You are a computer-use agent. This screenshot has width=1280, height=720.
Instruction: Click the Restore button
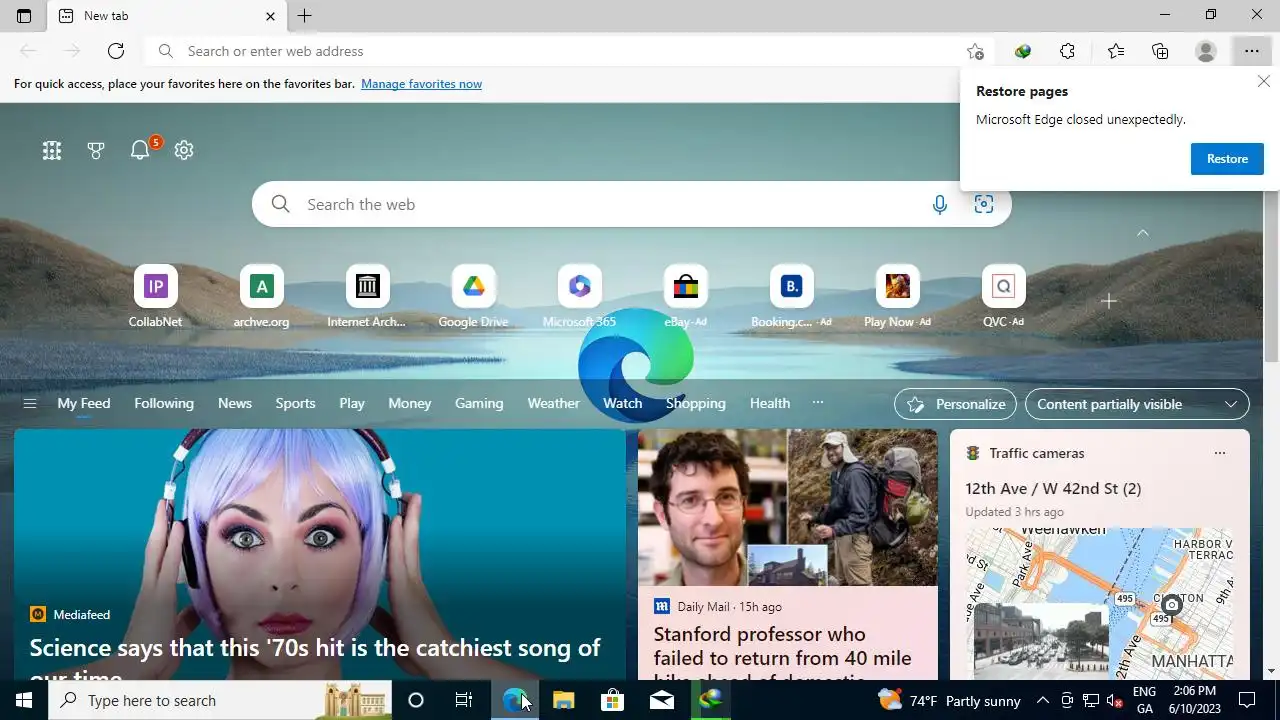tap(1227, 159)
